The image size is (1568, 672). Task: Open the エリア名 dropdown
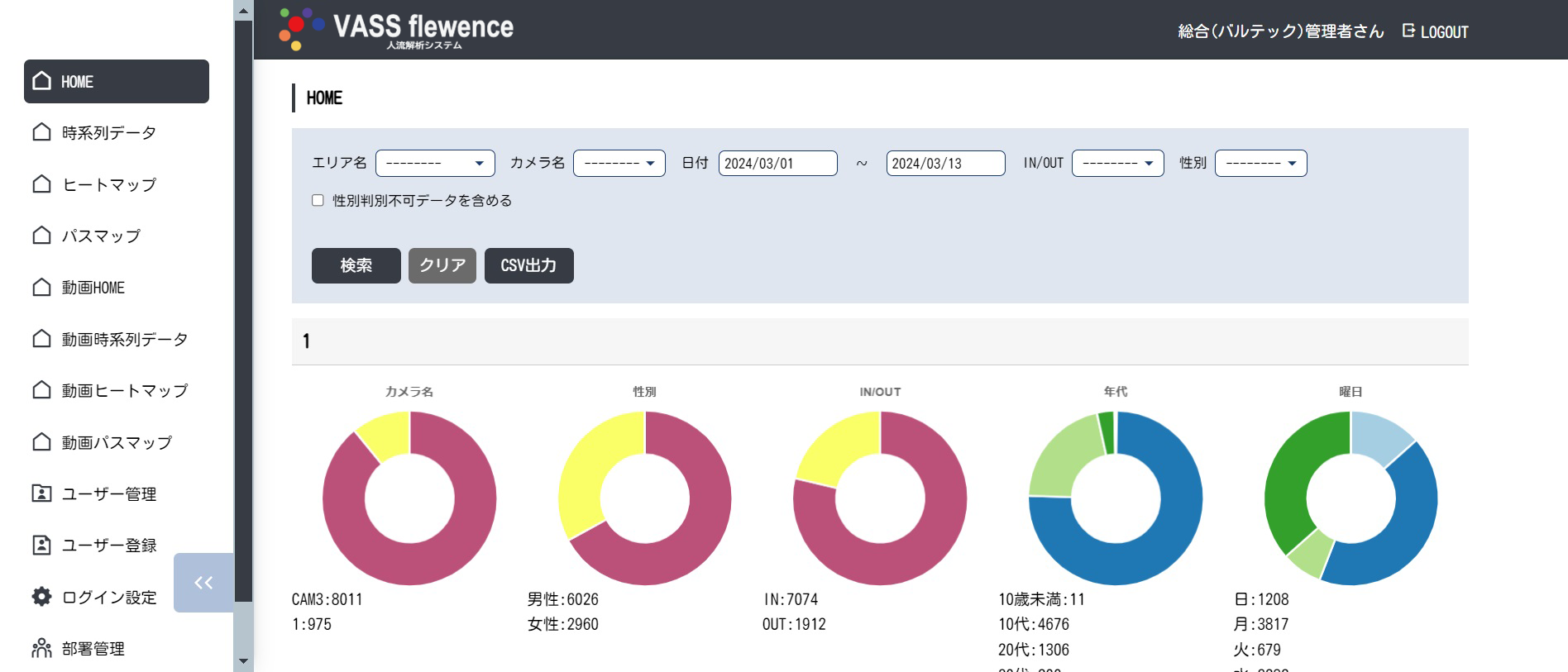435,164
